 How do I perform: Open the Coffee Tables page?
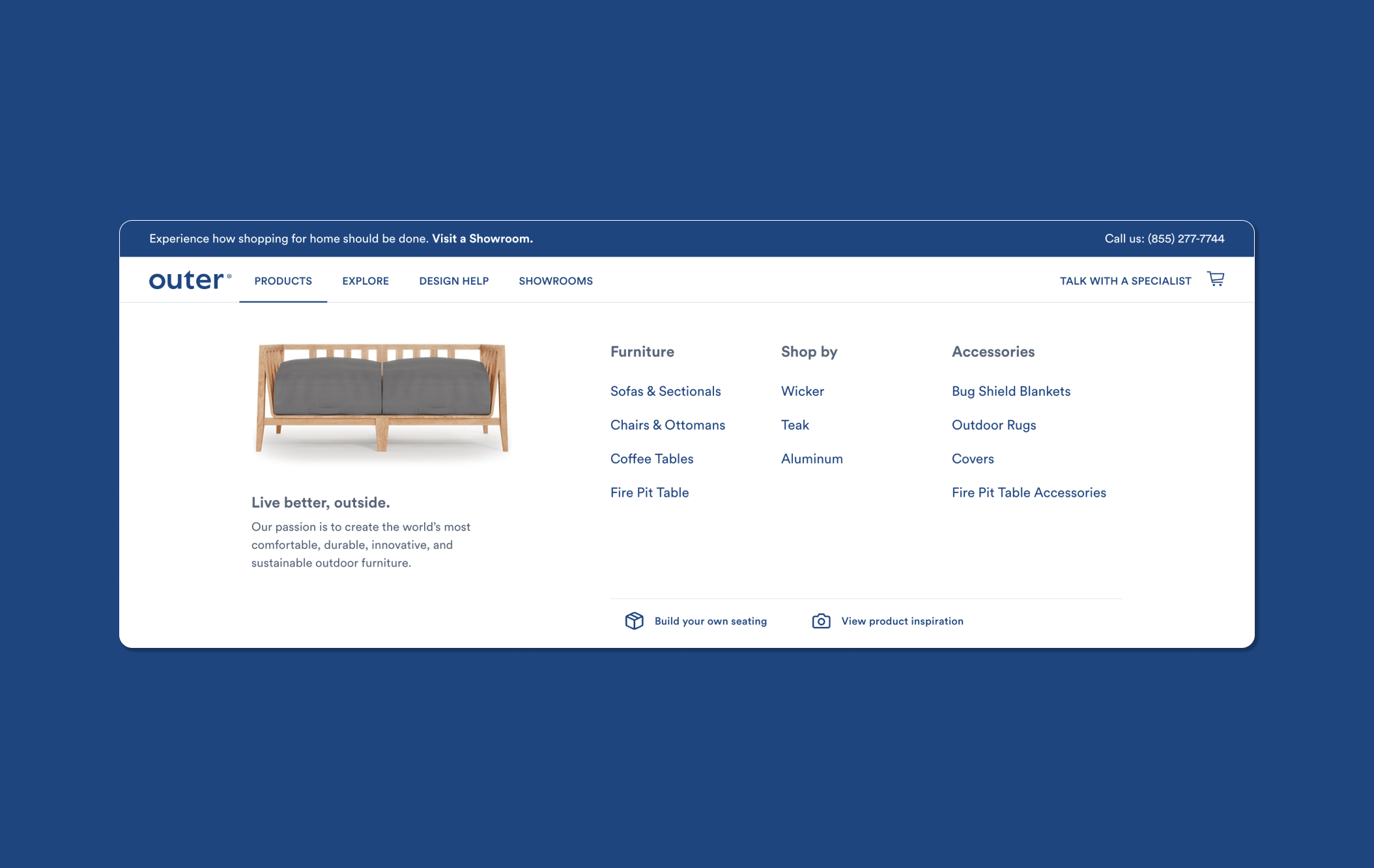[651, 458]
